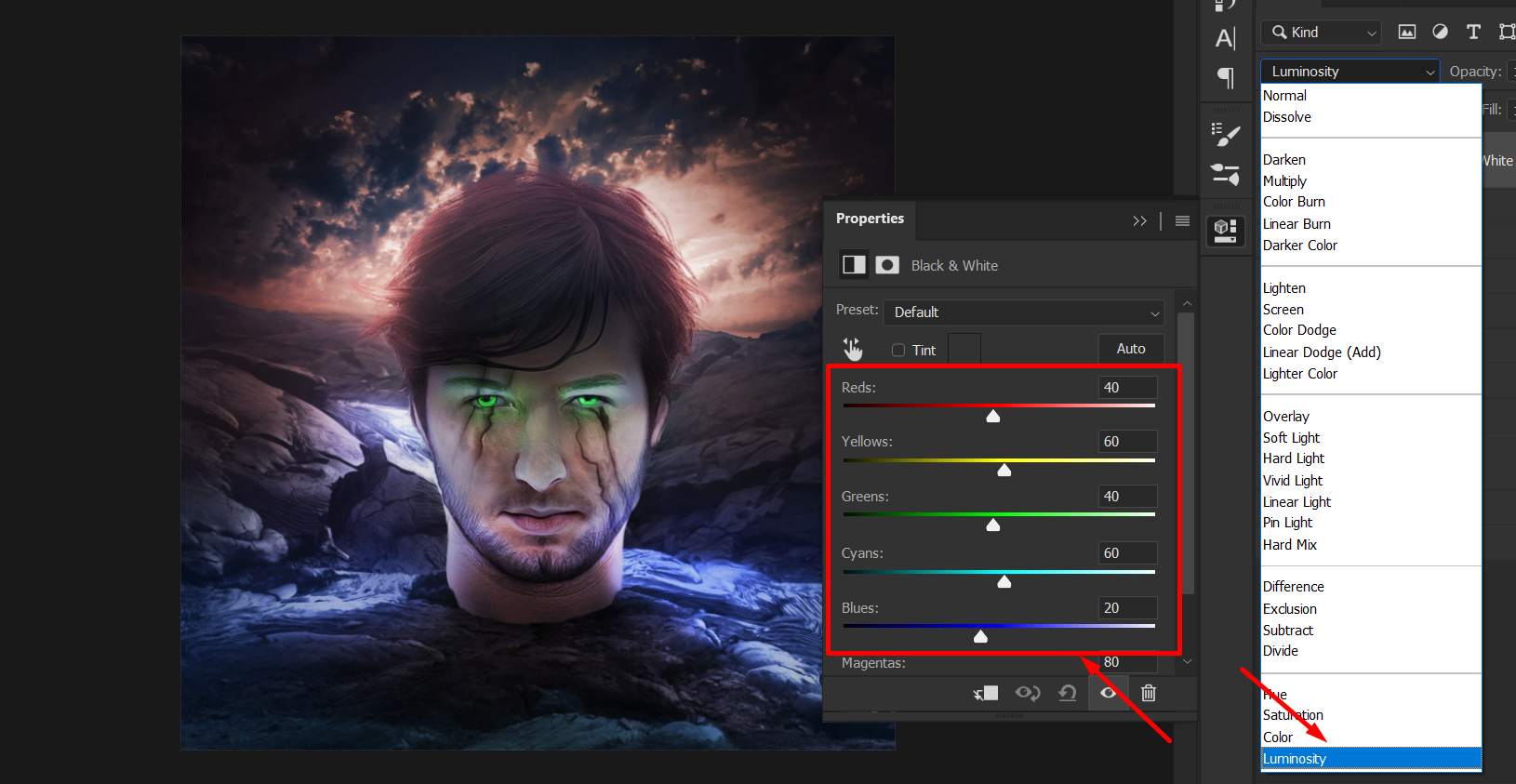
Task: Open the 3D Libraries panel icon
Action: click(1226, 230)
